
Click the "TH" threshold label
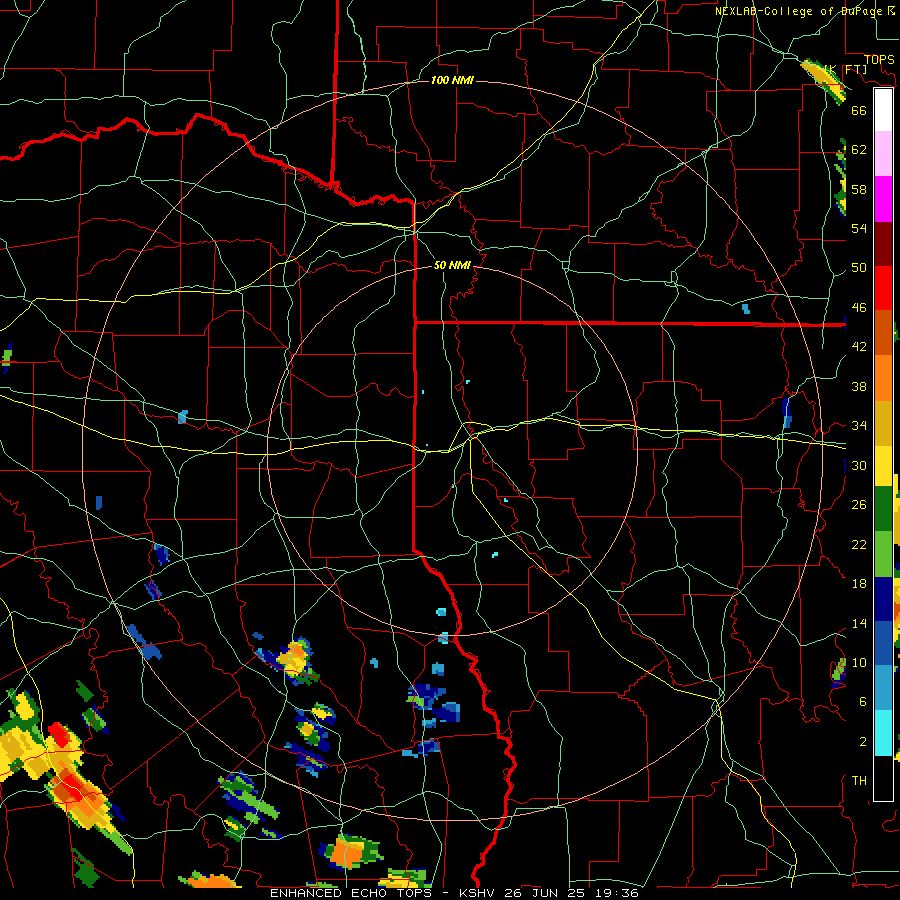[x=859, y=780]
